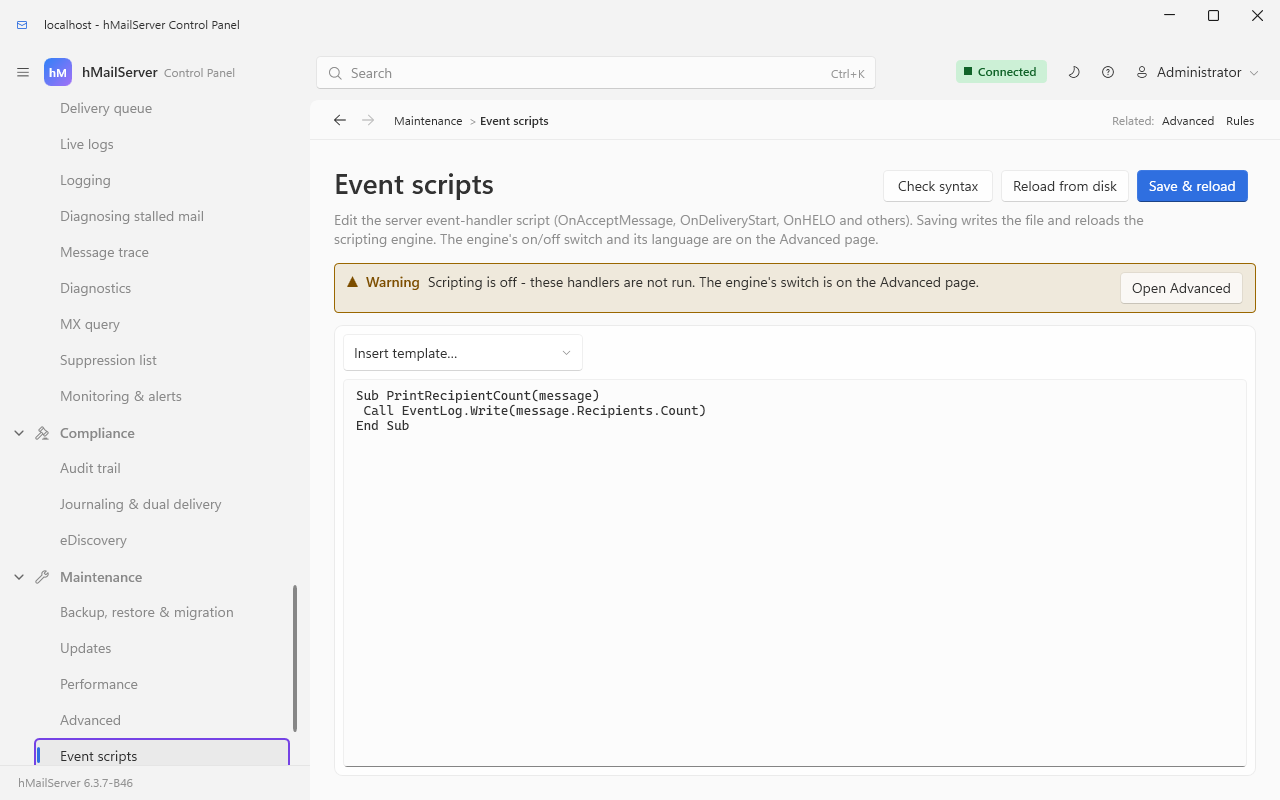Click the warning triangle icon
1280x800 pixels.
tap(352, 282)
